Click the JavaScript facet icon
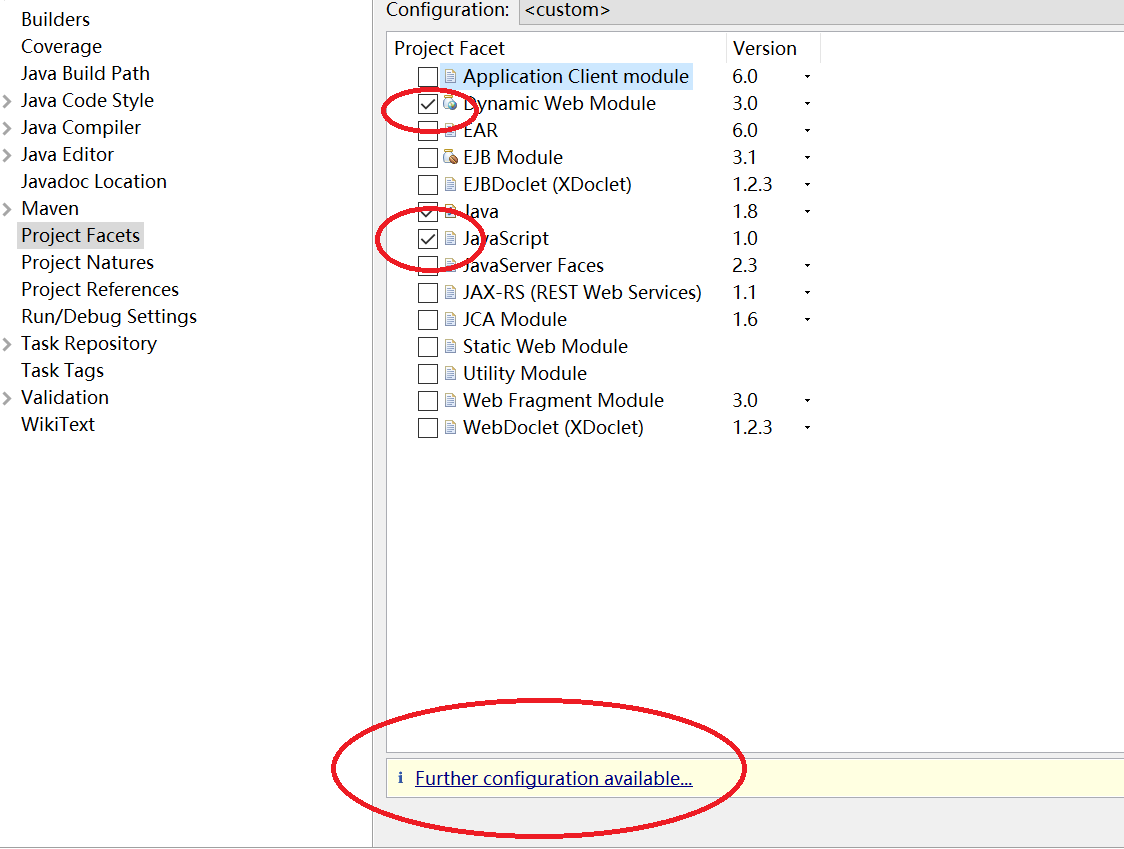The height and width of the screenshot is (849, 1124). pos(450,238)
